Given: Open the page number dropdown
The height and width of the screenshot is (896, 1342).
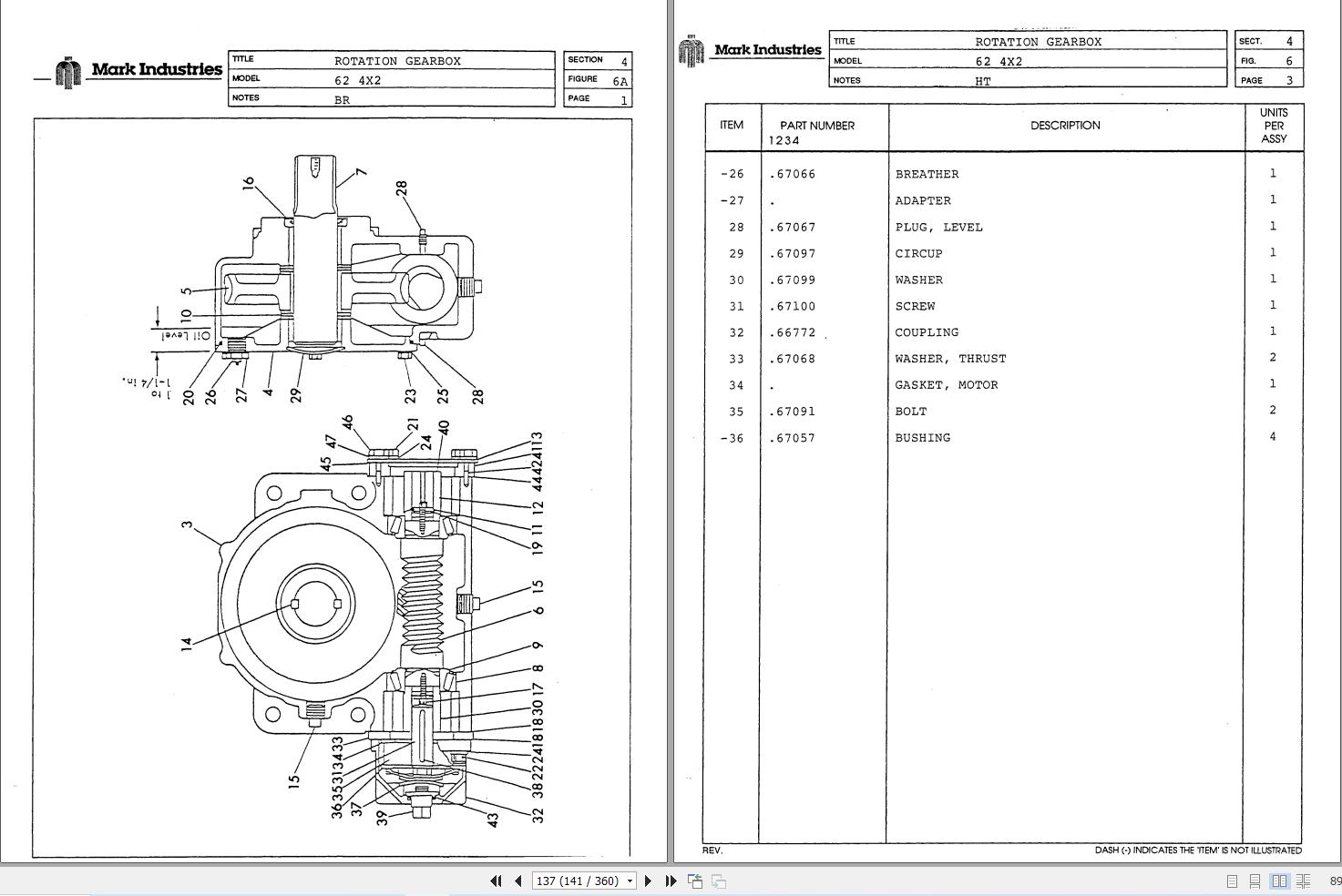Looking at the screenshot, I should (630, 881).
